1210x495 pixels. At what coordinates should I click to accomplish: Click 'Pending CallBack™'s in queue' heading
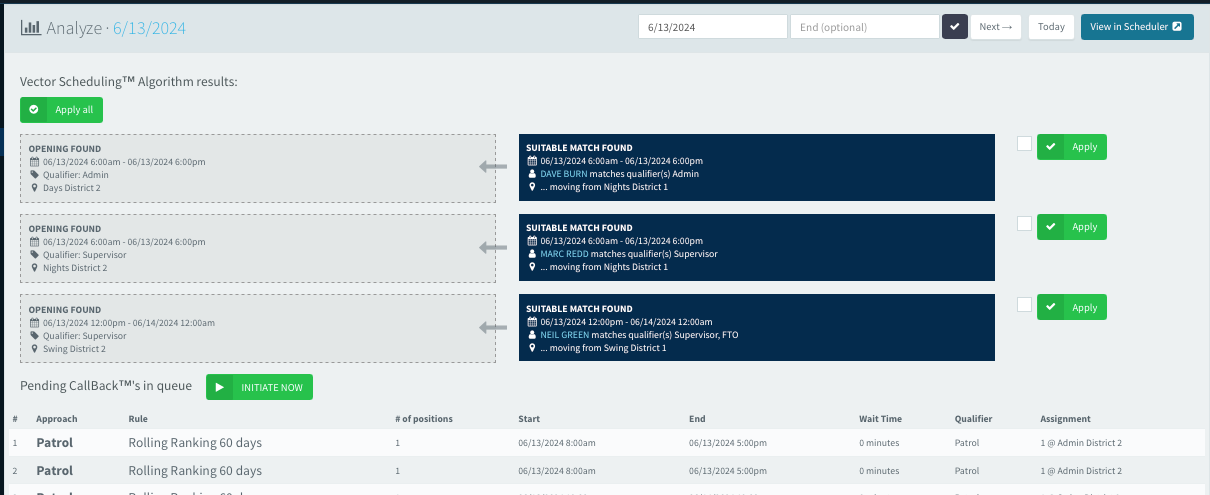pos(107,386)
